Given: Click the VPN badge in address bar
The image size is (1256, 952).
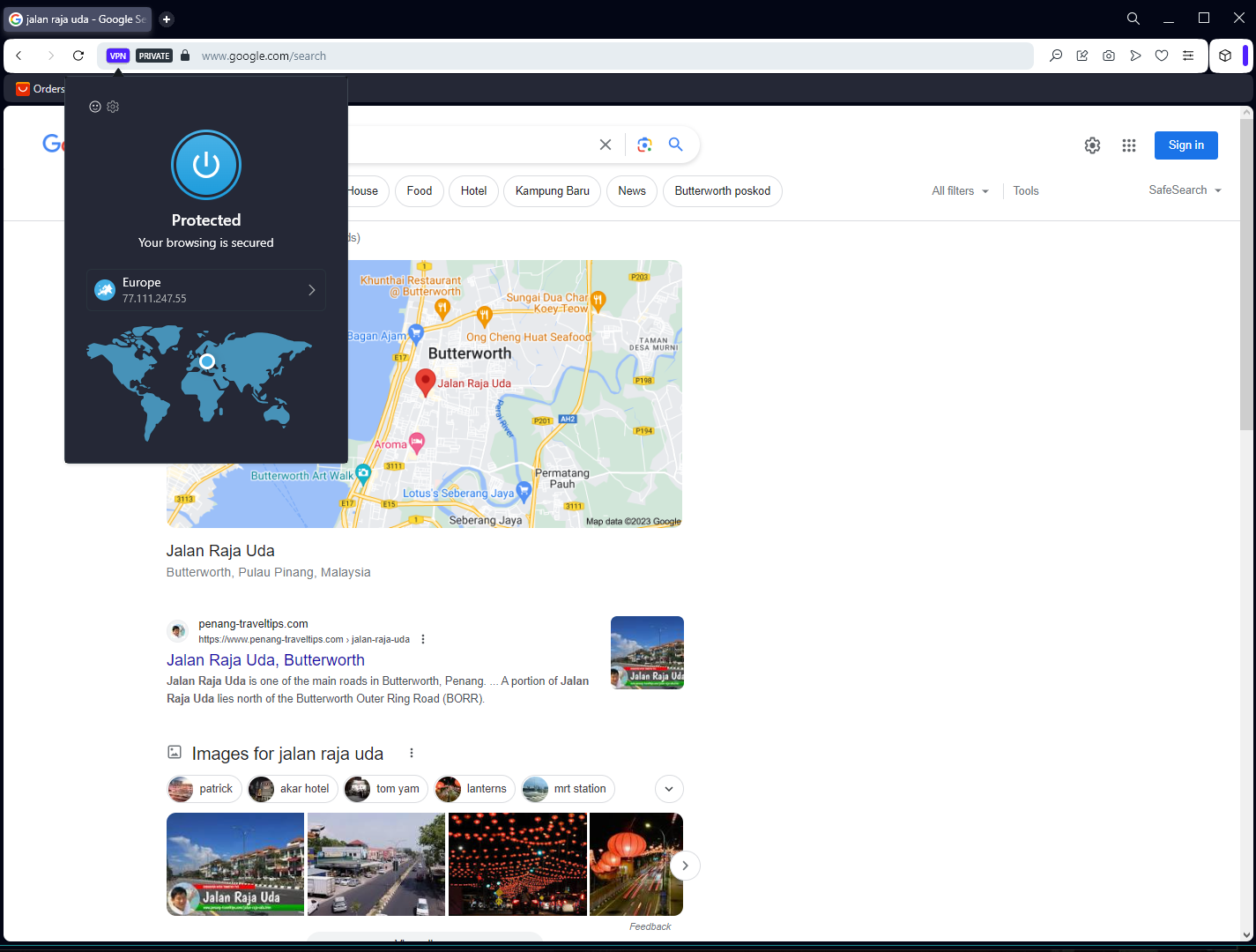Looking at the screenshot, I should (118, 56).
